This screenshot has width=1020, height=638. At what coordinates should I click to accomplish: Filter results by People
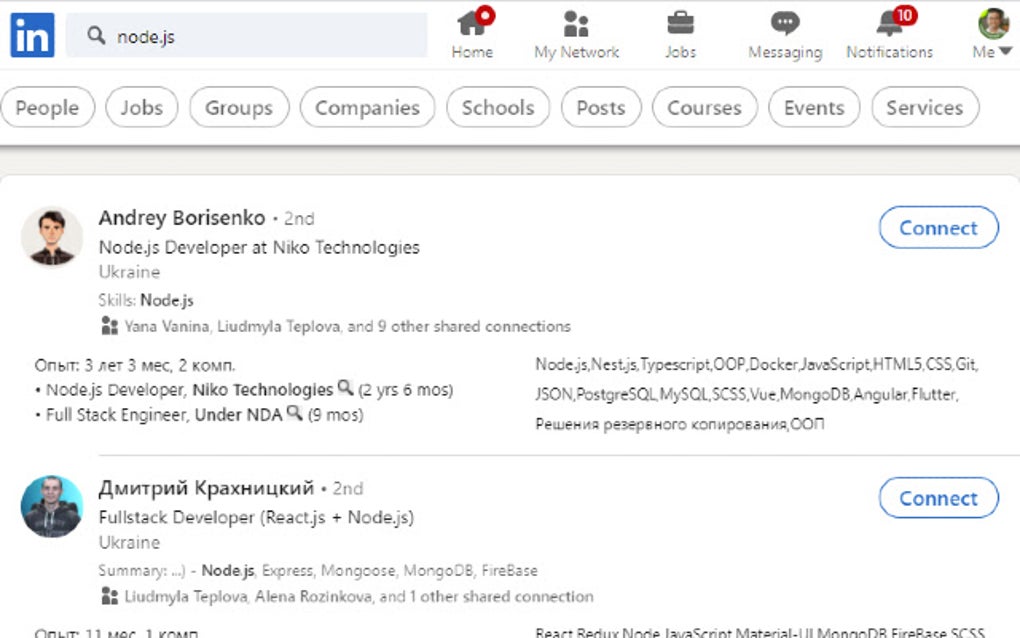point(47,108)
